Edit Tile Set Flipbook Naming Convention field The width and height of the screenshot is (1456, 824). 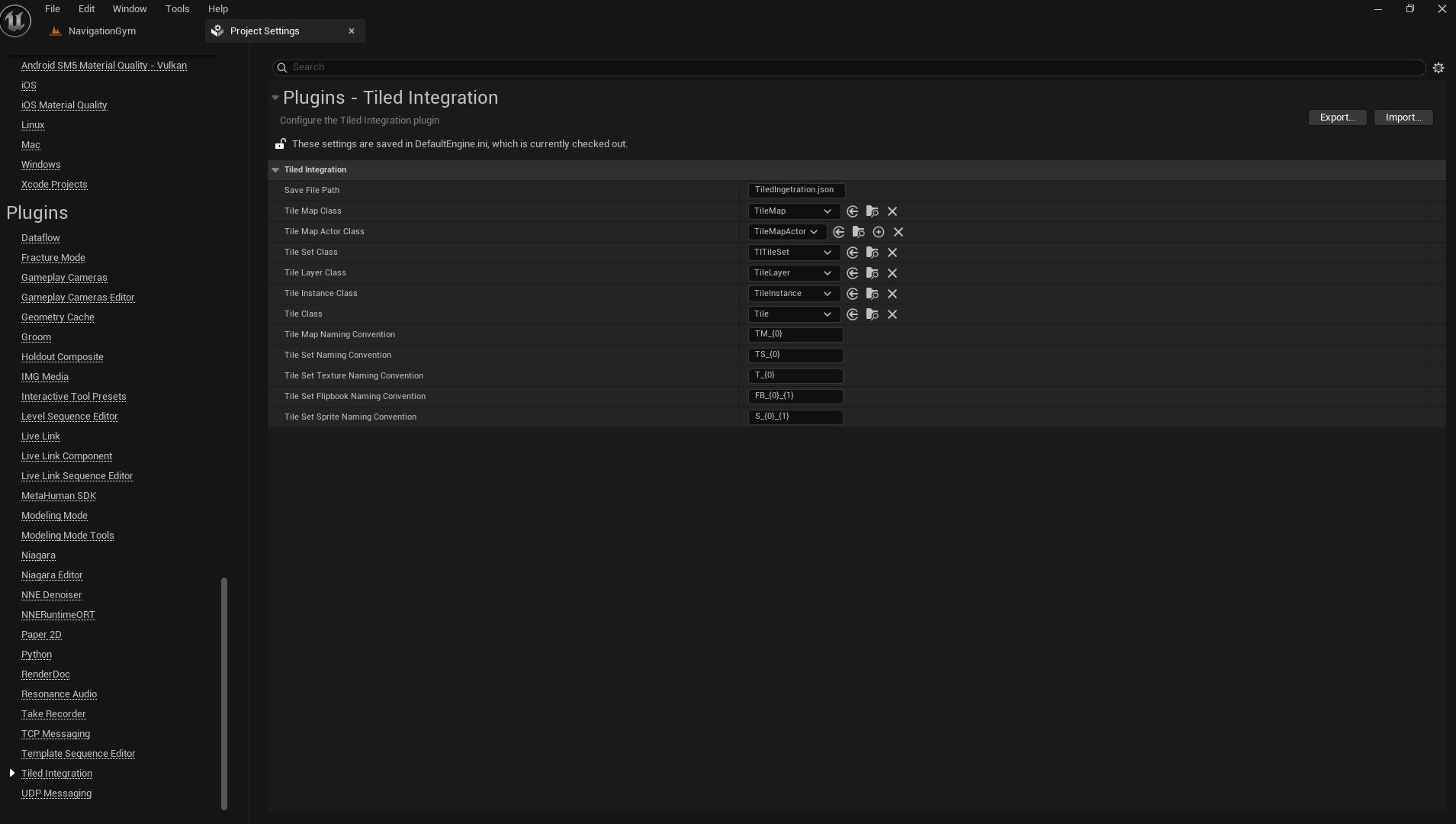click(795, 396)
